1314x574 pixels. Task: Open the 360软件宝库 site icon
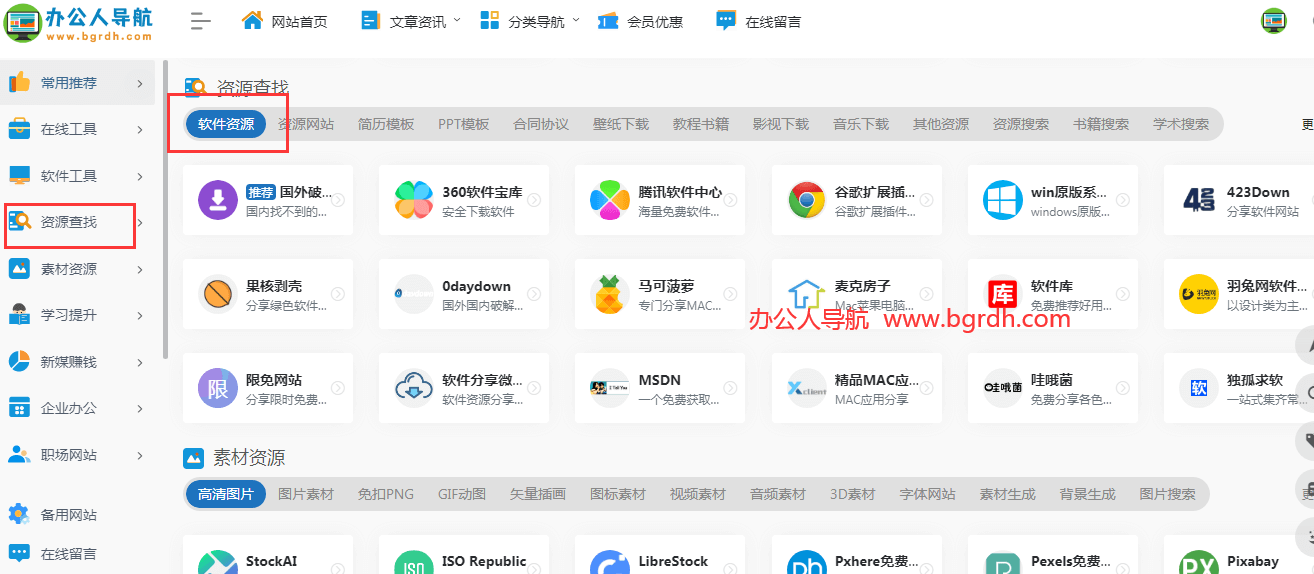[x=413, y=200]
